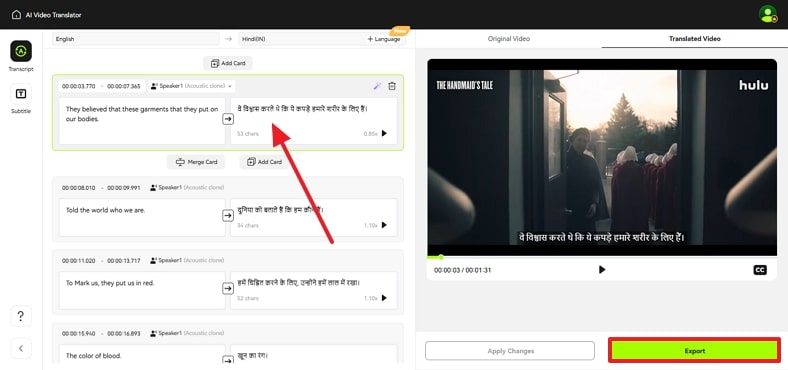The height and width of the screenshot is (370, 788).
Task: Edit the Hindi translation with 52 chars
Action: pyautogui.click(x=314, y=291)
